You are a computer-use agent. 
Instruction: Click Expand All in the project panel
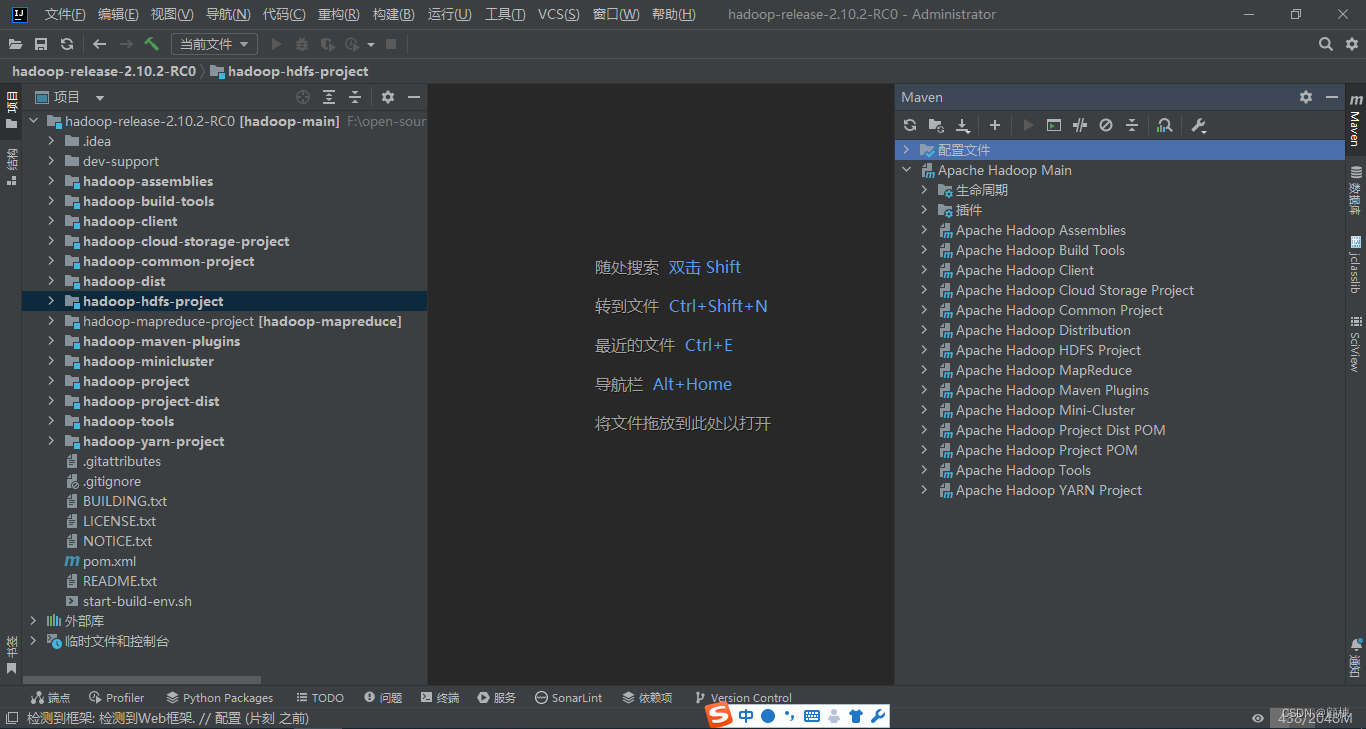(x=329, y=97)
